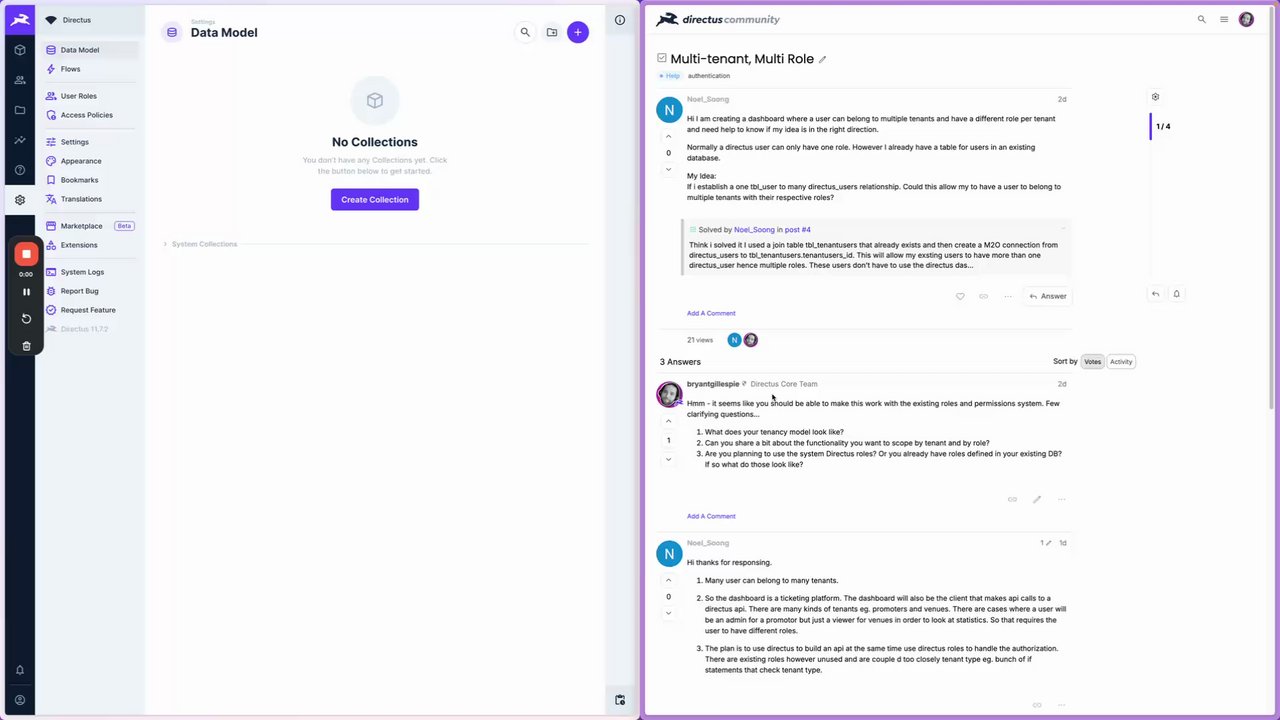The image size is (1280, 720).
Task: Add A Comment under bryantgillespie's answer
Action: point(711,516)
